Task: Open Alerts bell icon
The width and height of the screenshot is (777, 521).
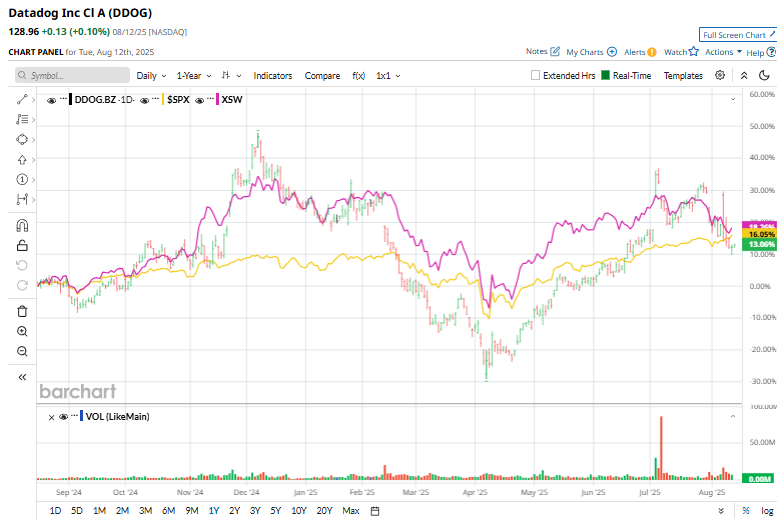Action: point(652,52)
